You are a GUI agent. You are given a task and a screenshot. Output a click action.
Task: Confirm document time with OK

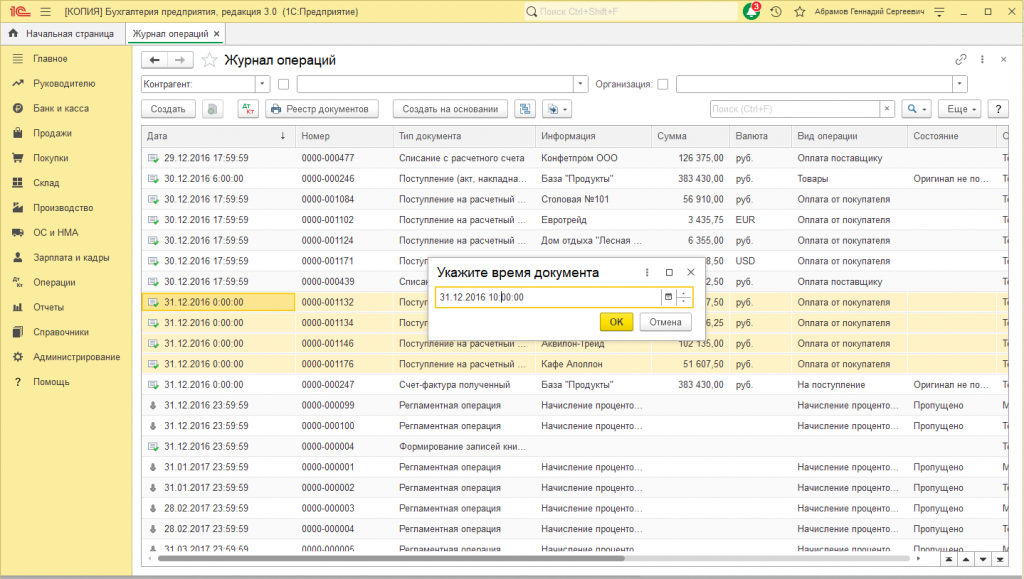tap(616, 321)
